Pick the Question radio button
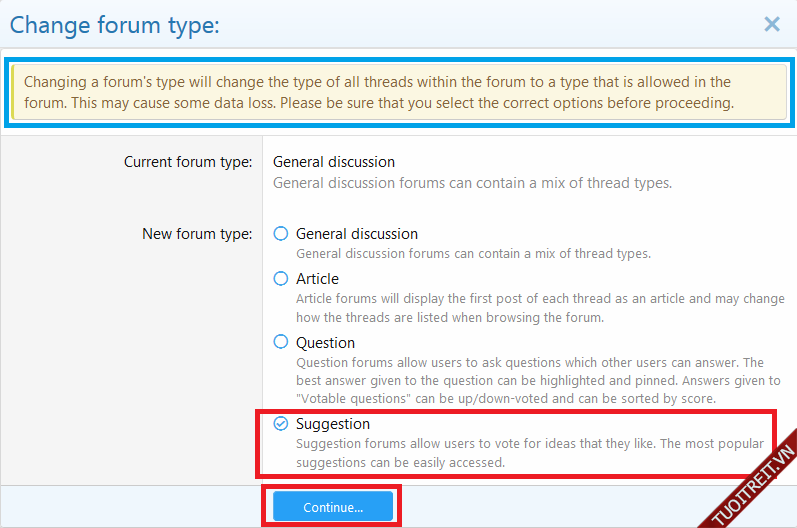This screenshot has width=797, height=528. [281, 343]
